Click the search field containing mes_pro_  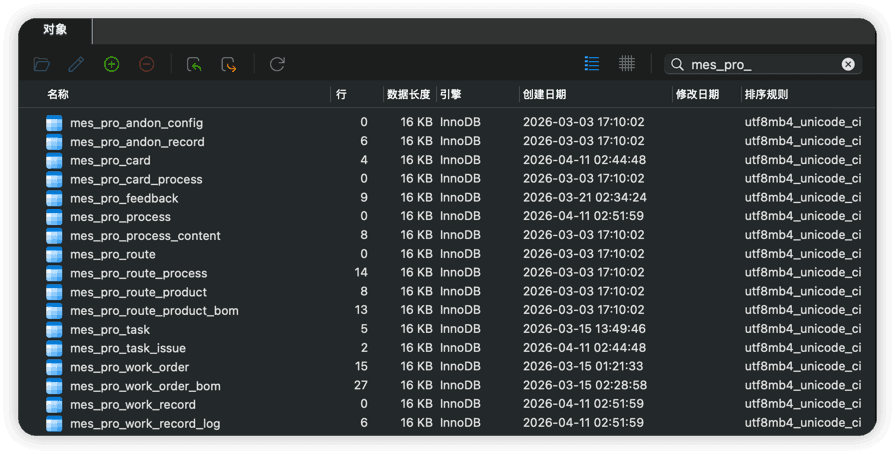coord(762,64)
